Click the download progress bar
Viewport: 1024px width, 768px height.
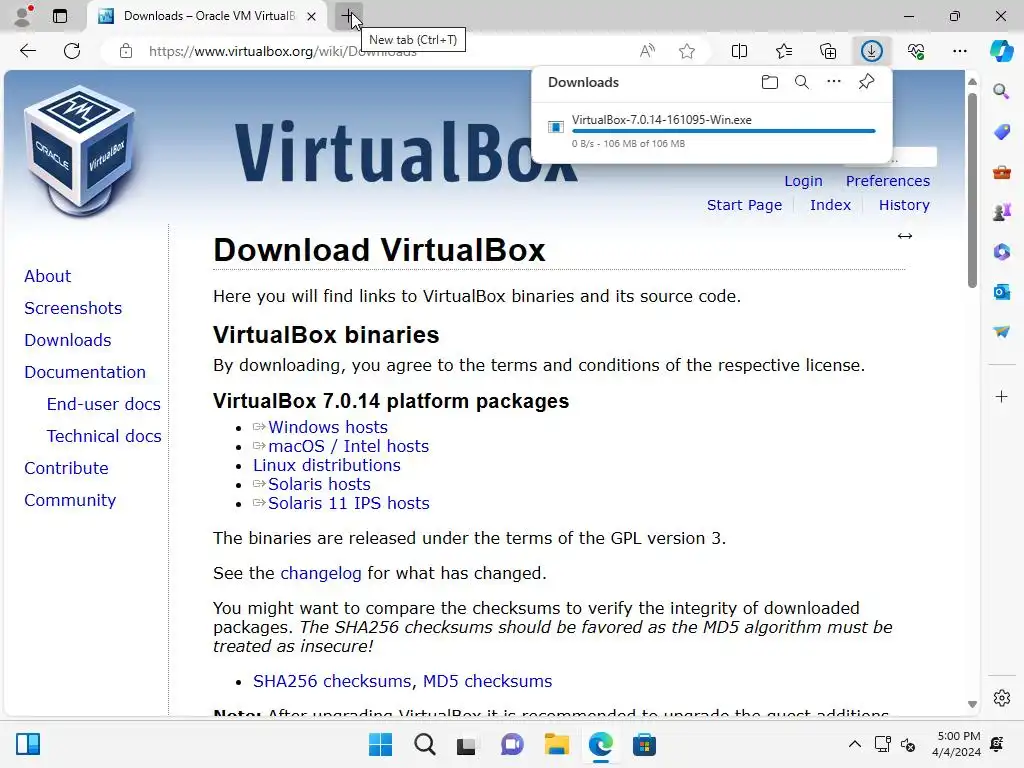click(723, 131)
